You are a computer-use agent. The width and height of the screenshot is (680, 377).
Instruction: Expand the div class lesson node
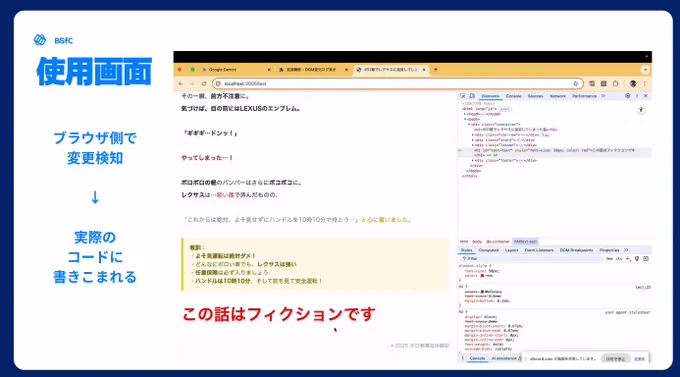point(473,145)
